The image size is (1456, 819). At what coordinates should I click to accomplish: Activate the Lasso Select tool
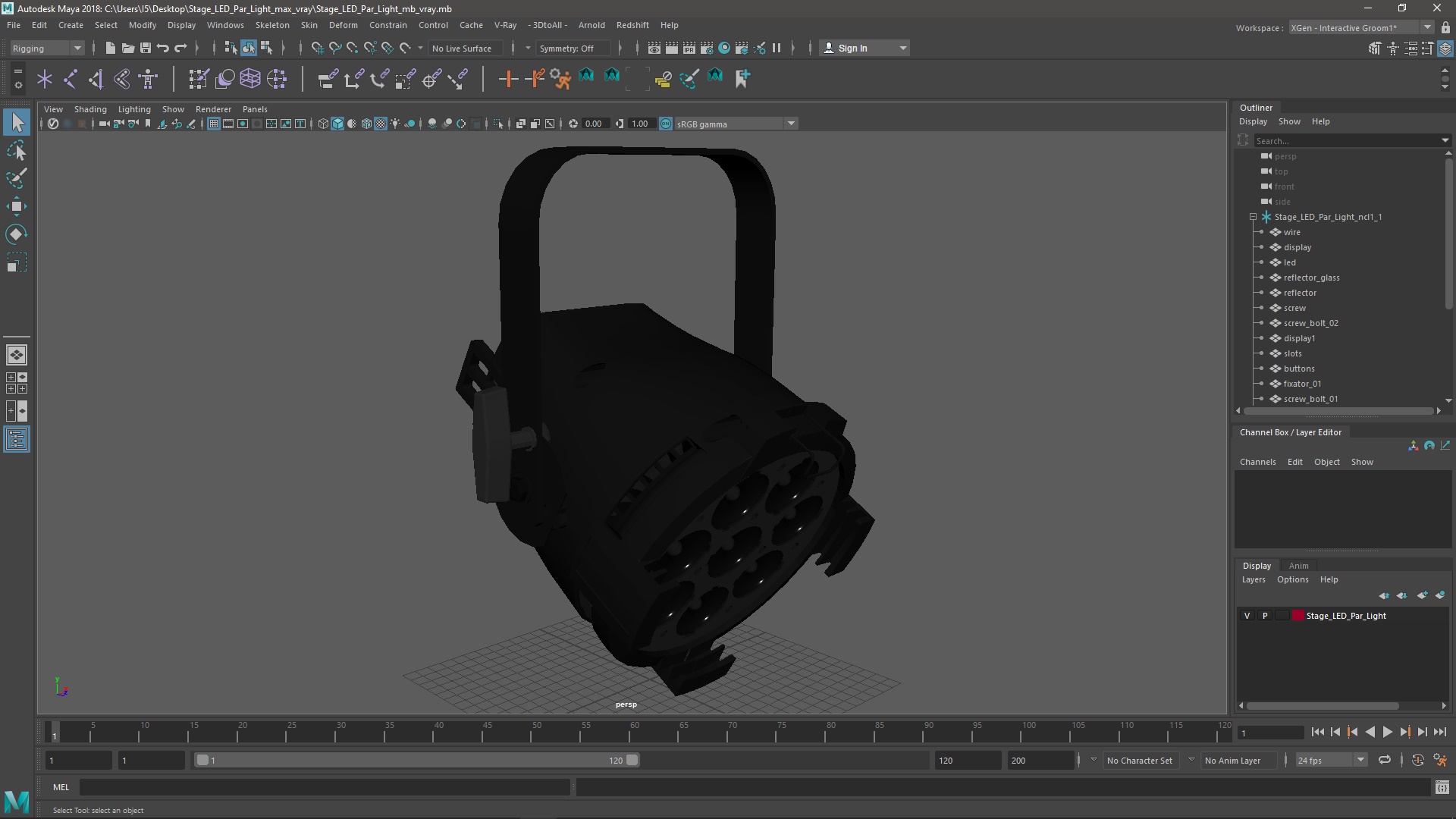17,150
